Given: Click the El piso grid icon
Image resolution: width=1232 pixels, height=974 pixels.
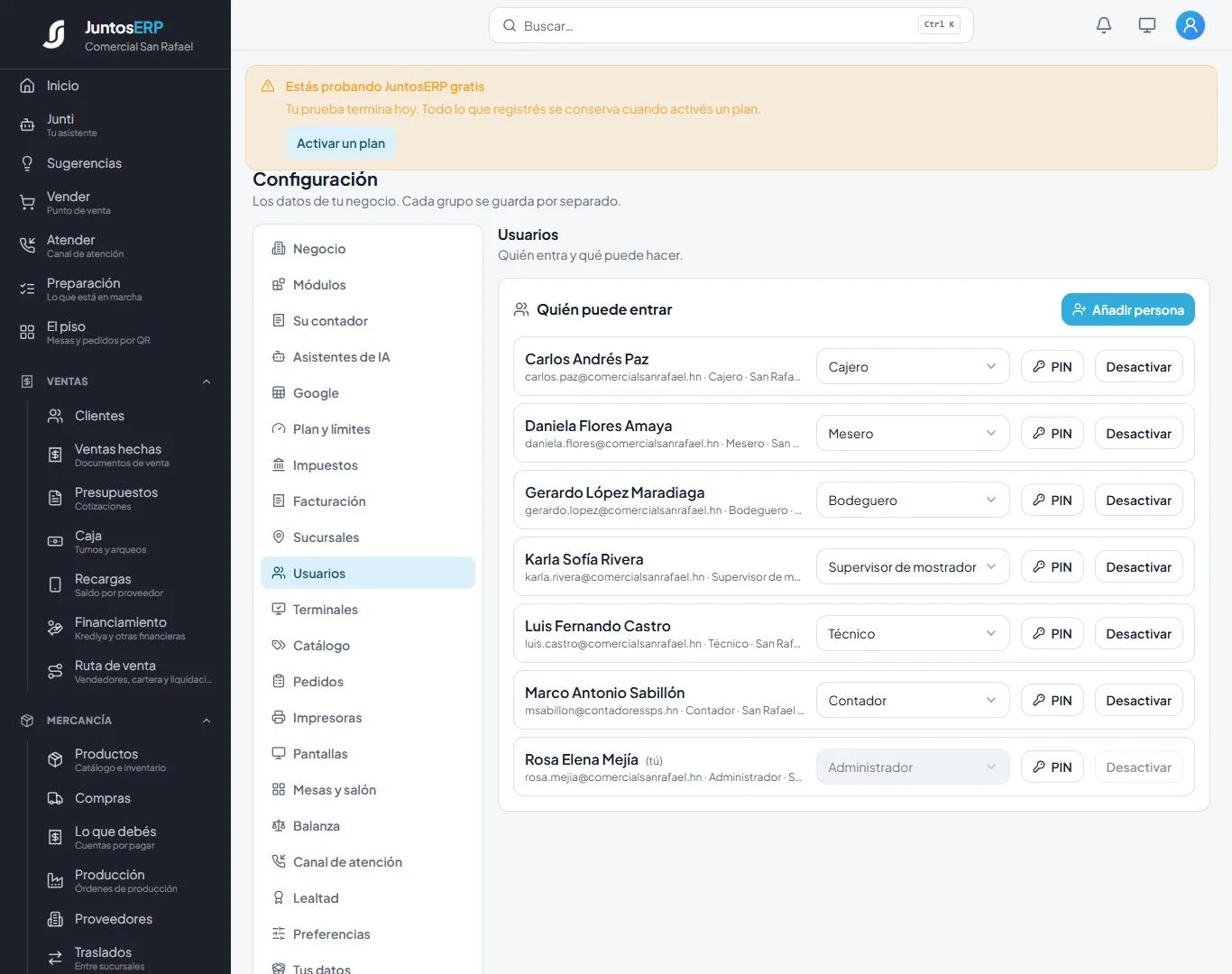Looking at the screenshot, I should [x=27, y=333].
